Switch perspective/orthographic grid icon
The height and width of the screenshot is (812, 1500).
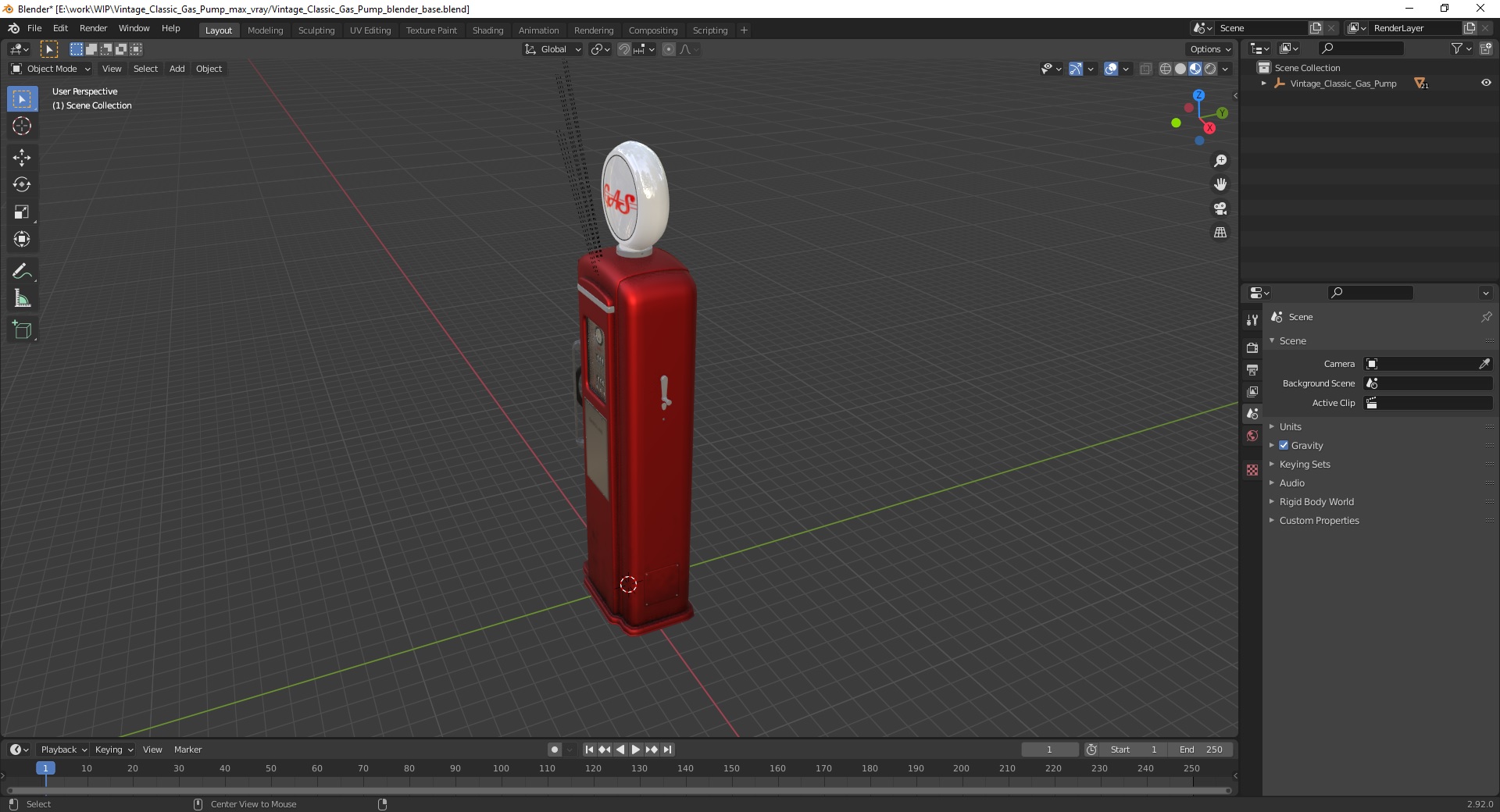1220,233
